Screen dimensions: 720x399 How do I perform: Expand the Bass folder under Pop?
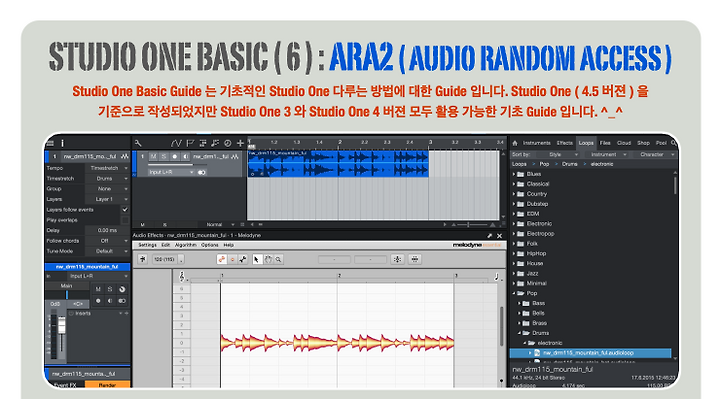(519, 303)
